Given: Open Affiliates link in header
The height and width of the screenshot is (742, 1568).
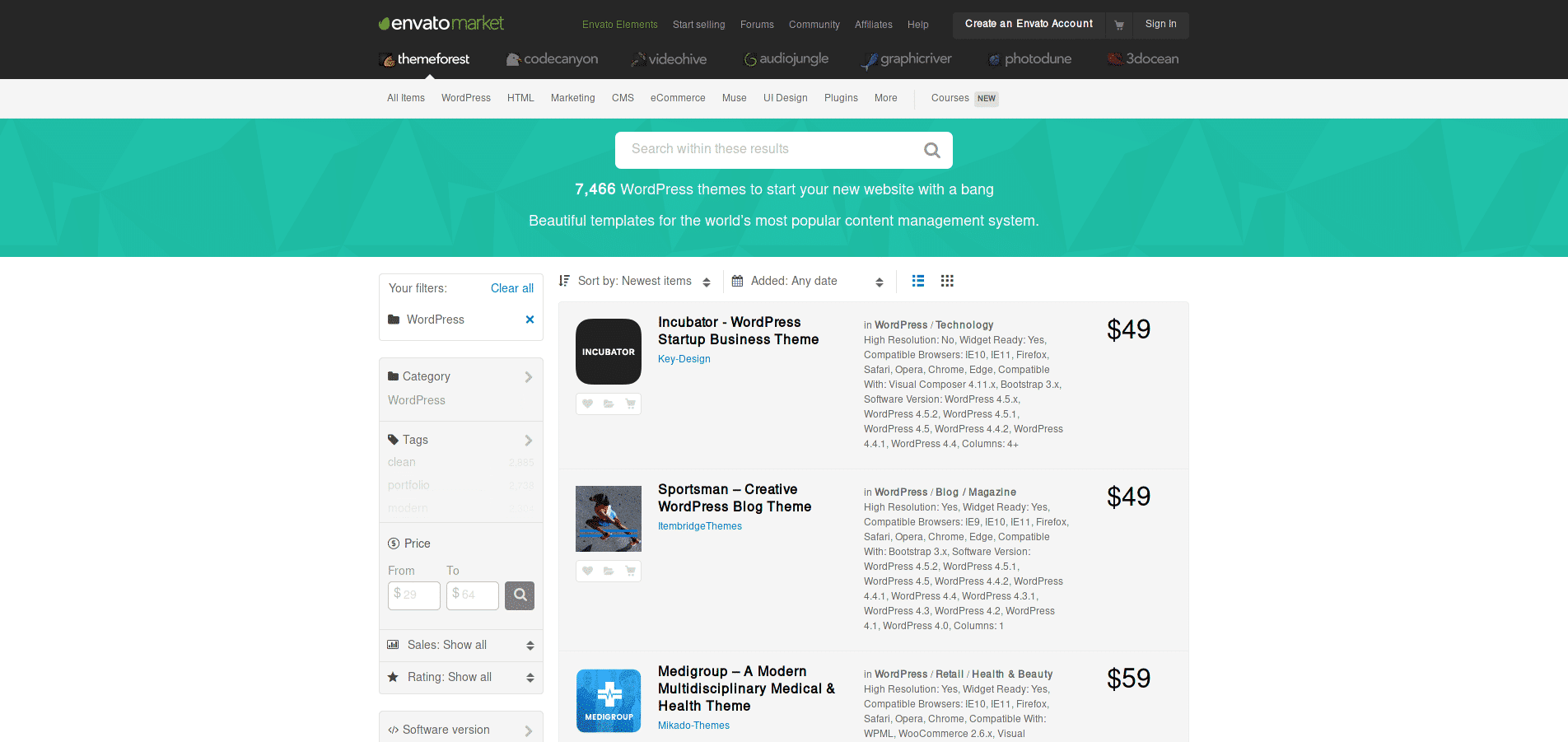Looking at the screenshot, I should tap(874, 25).
